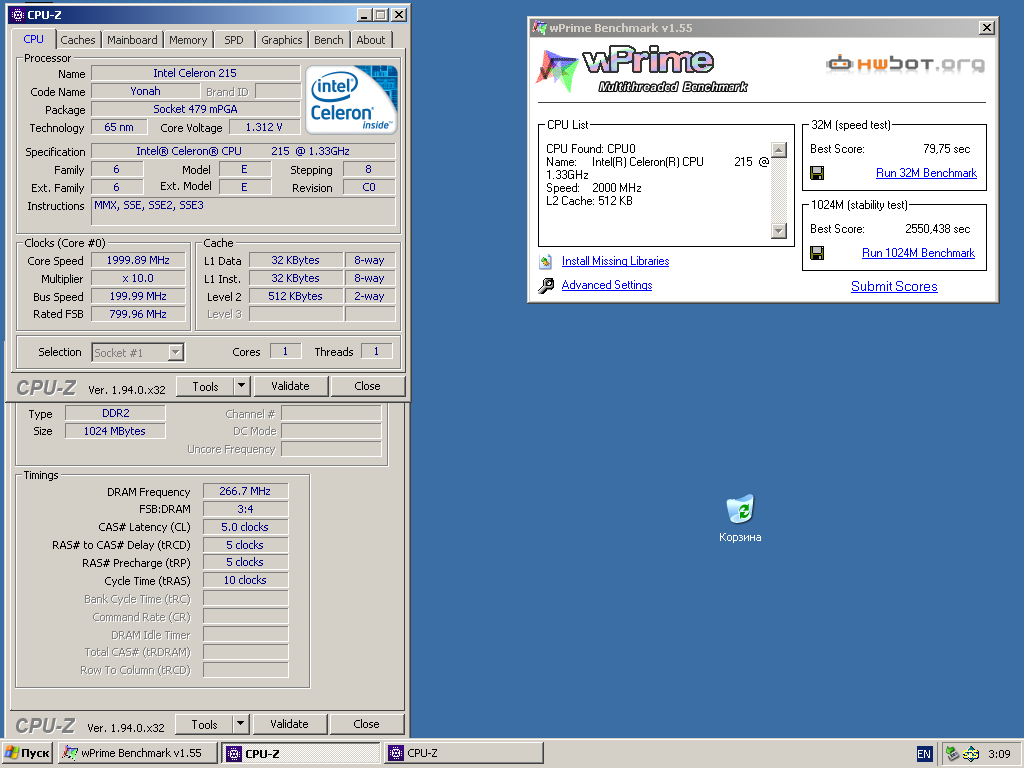
Task: Switch to the Mainboard tab
Action: pyautogui.click(x=132, y=40)
